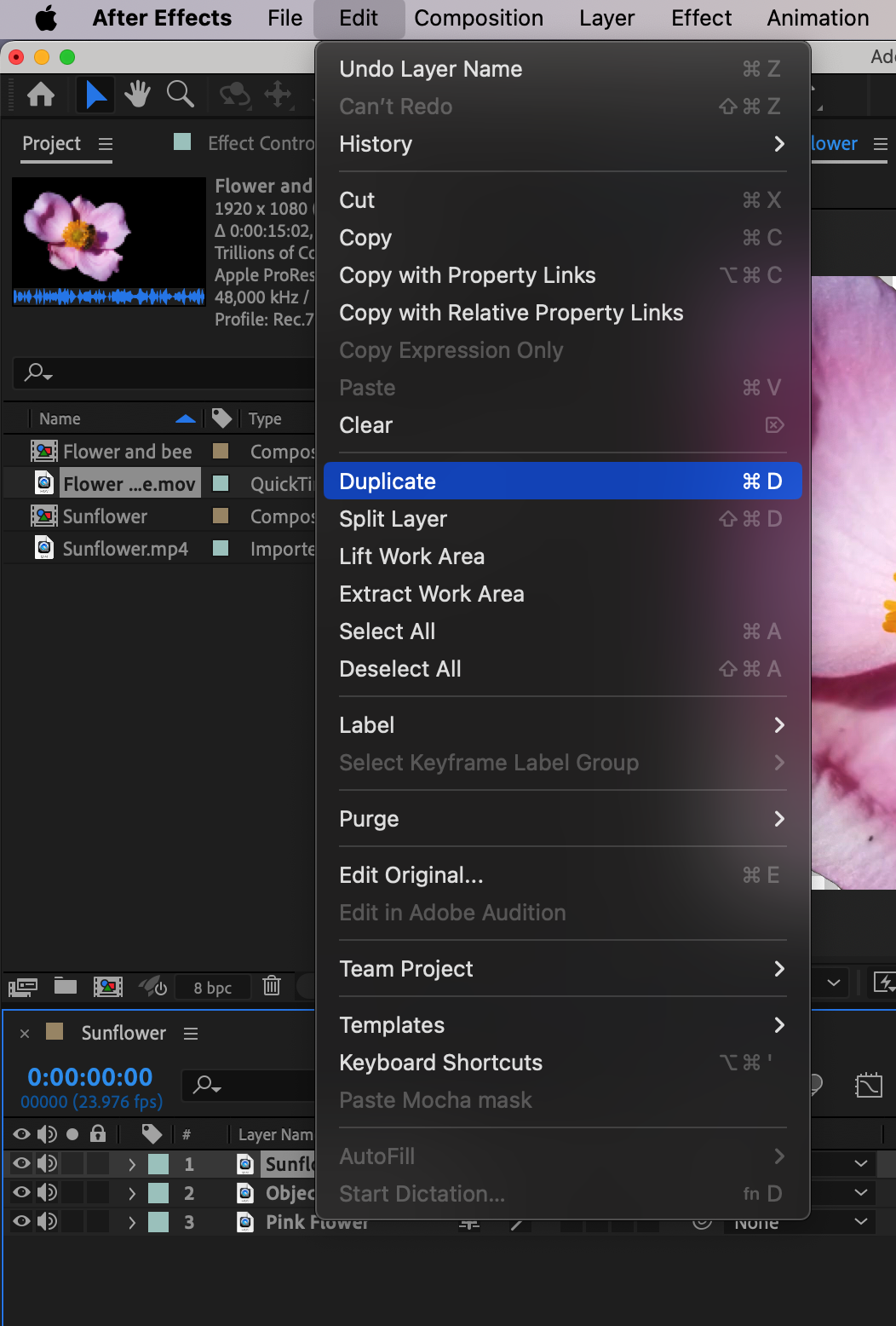Viewport: 896px width, 1326px height.
Task: Select the Hand tool
Action: tap(137, 94)
